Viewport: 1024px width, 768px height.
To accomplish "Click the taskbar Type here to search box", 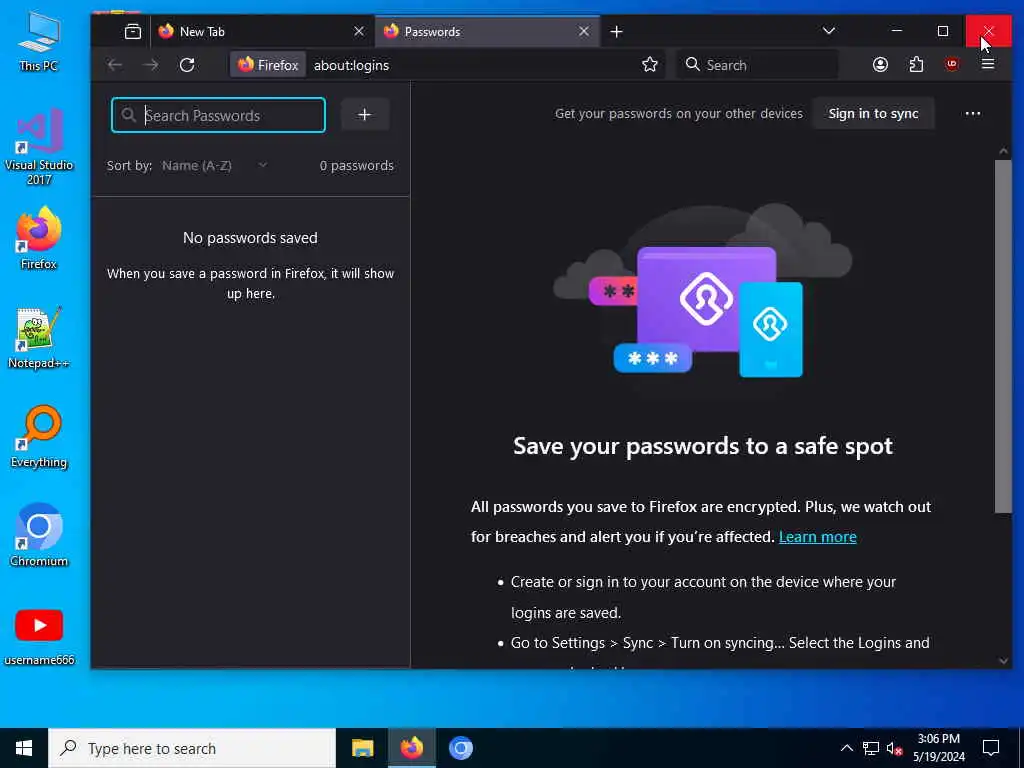I will pos(192,748).
